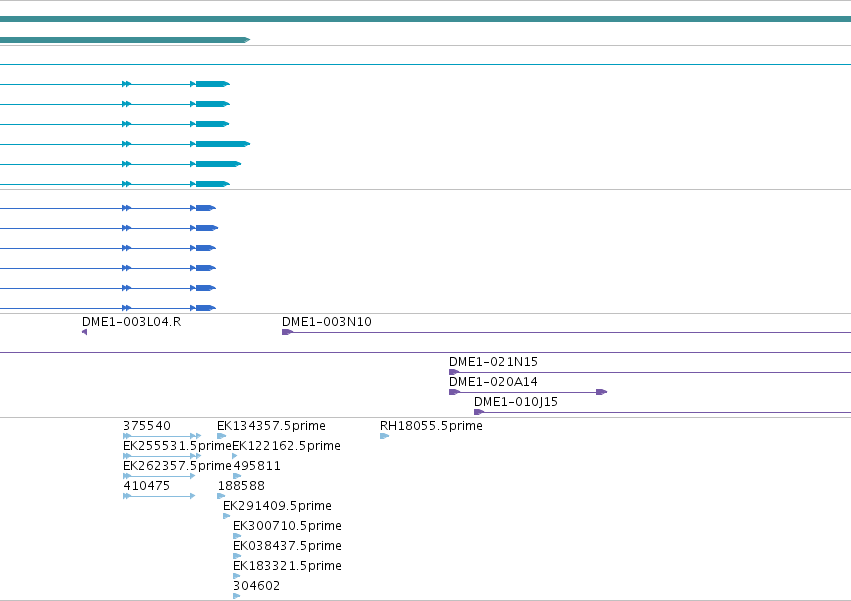Click the DME1-010J15 purple start glyph
The width and height of the screenshot is (851, 601).
[x=479, y=412]
